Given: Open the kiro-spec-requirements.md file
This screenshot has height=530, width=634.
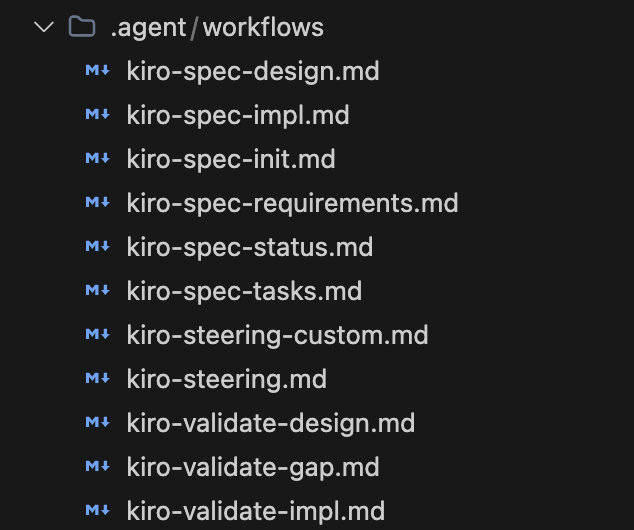Looking at the screenshot, I should 292,203.
